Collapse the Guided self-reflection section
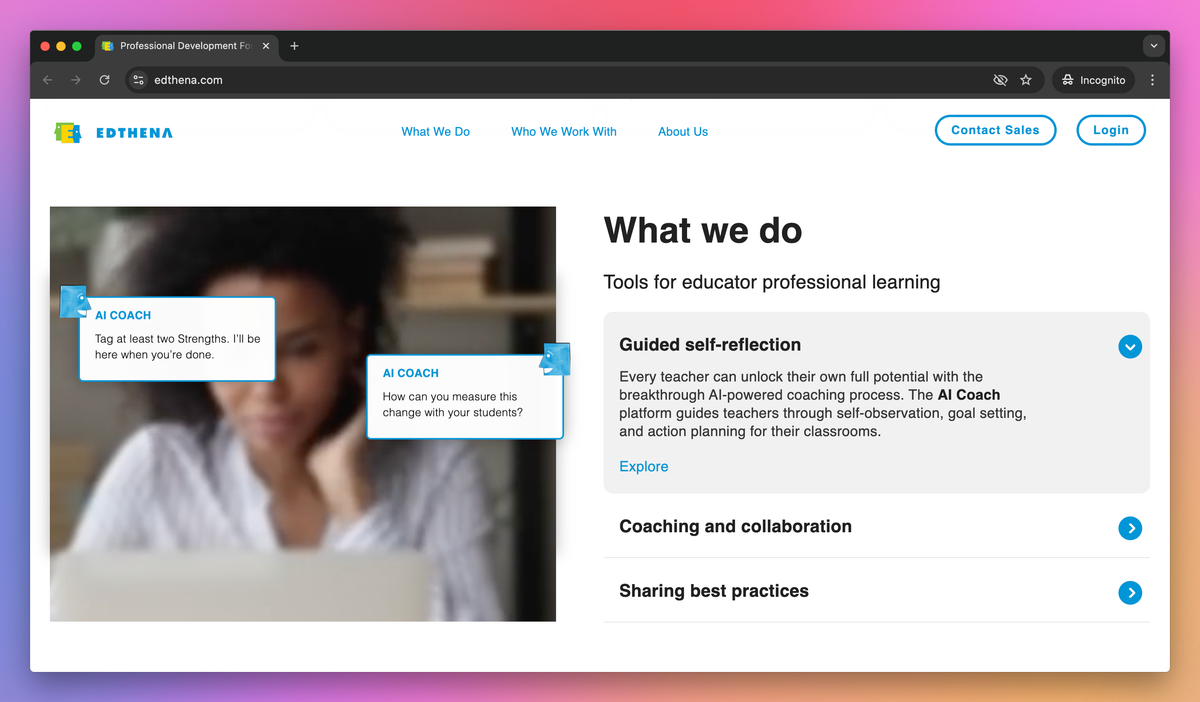The image size is (1200, 702). click(1130, 347)
